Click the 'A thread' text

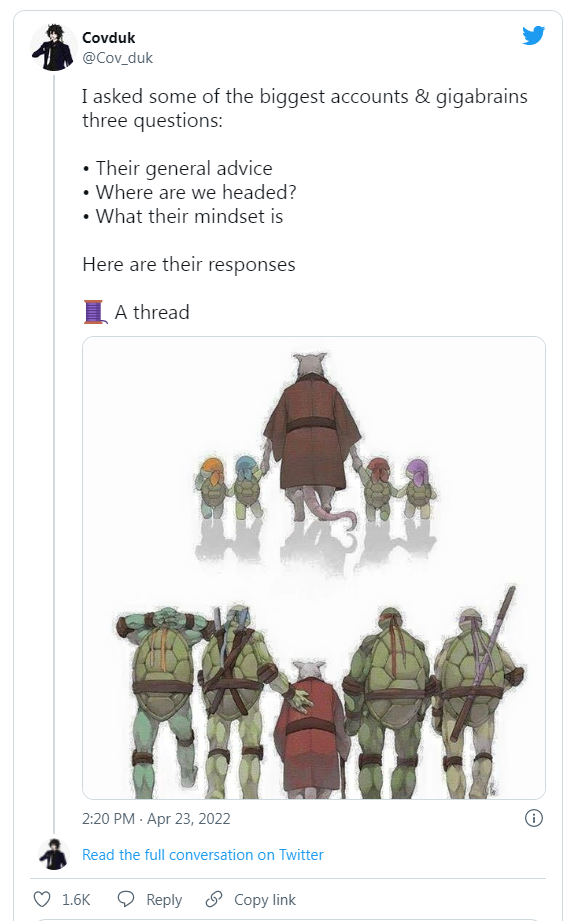[152, 312]
